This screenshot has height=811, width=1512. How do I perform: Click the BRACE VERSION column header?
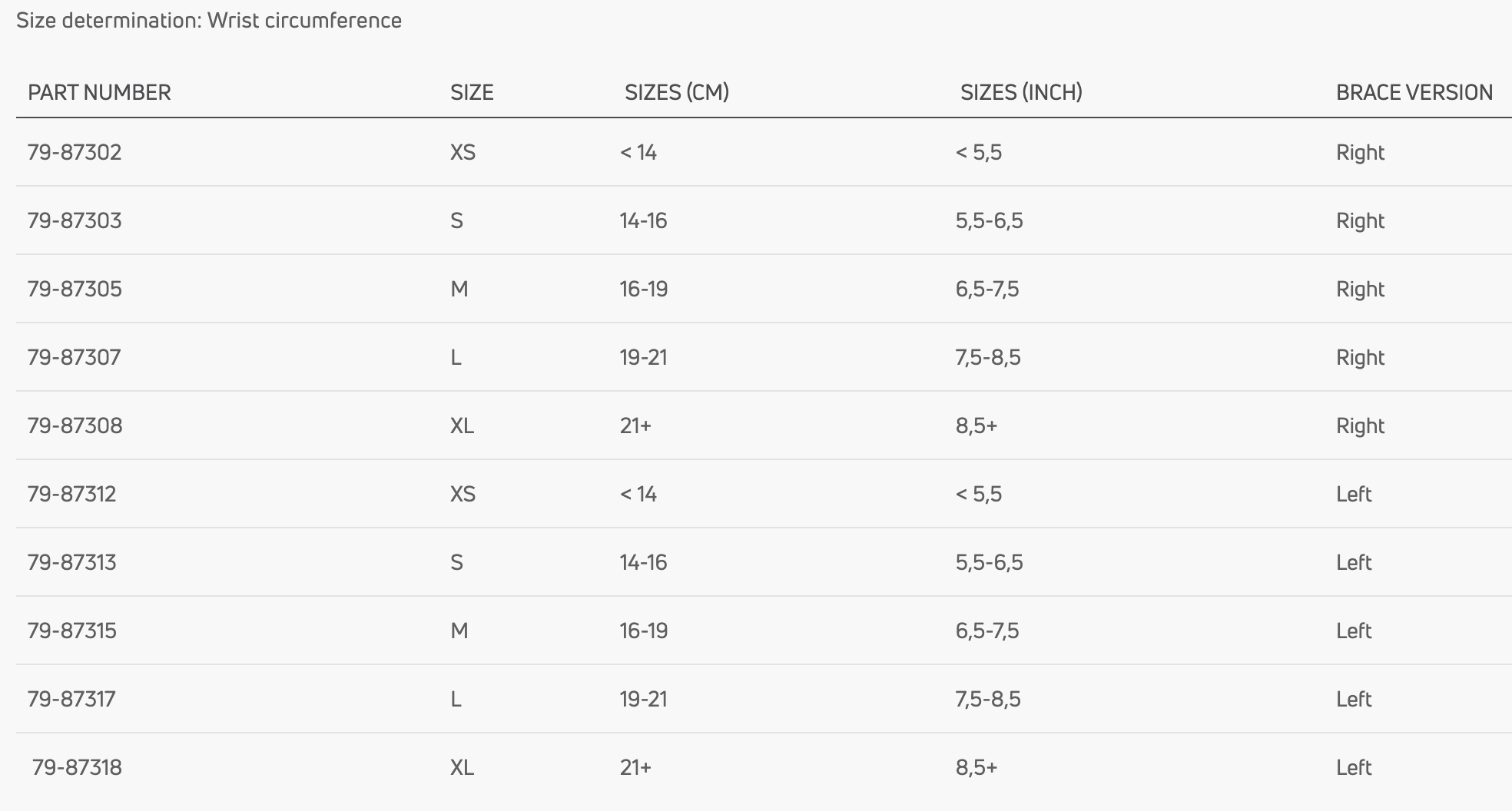click(1414, 92)
